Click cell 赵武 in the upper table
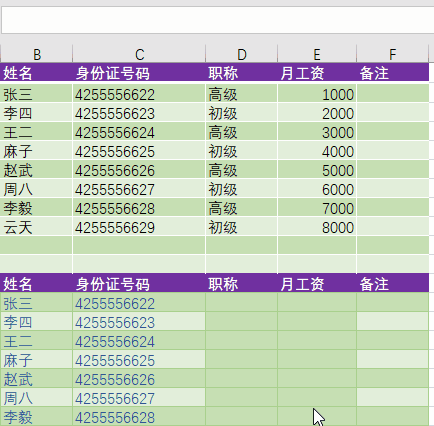Image resolution: width=434 pixels, height=426 pixels. pyautogui.click(x=36, y=170)
